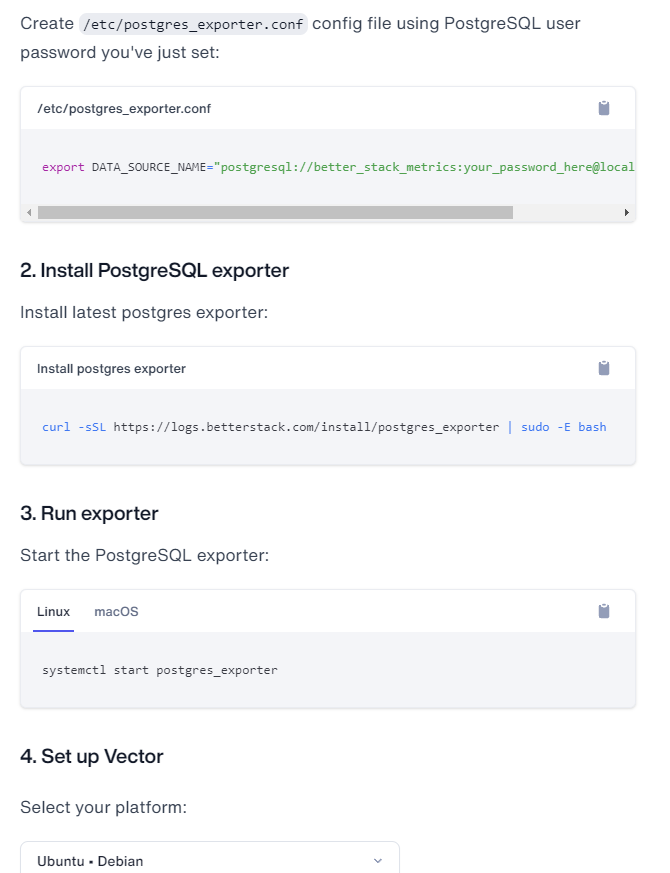Select the Linux tab
Screen dimensions: 670x873
click(54, 611)
